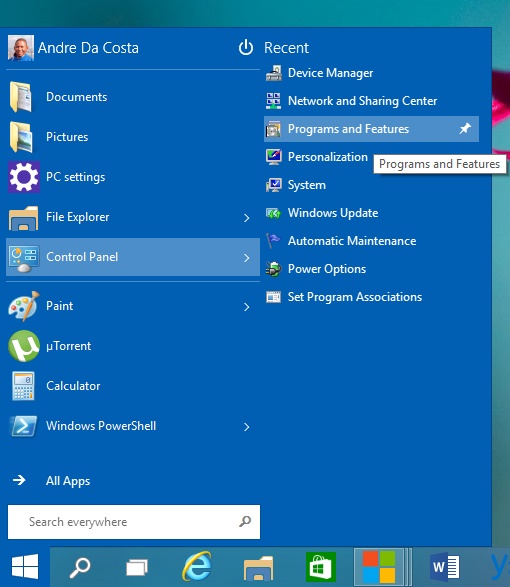Launch Internet Explorer from taskbar
Viewport: 510px width, 587px height.
coord(197,566)
